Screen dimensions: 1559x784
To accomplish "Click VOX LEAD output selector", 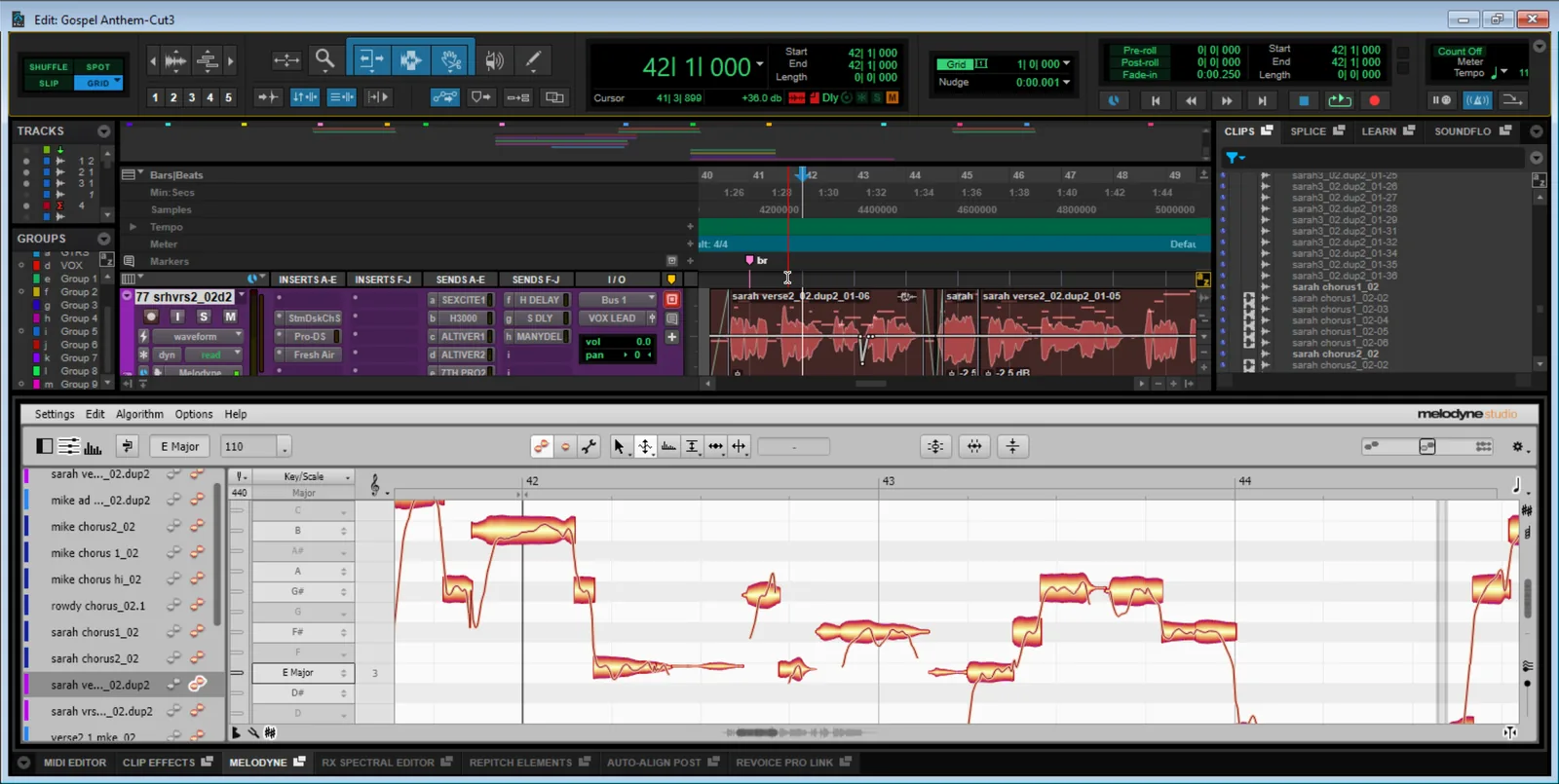I will point(612,317).
